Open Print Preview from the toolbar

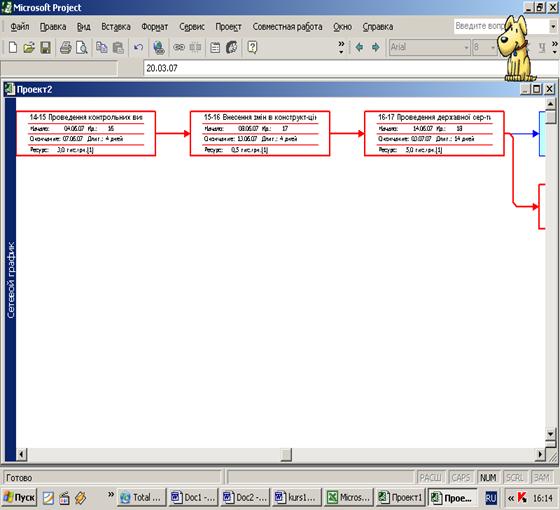pos(82,48)
